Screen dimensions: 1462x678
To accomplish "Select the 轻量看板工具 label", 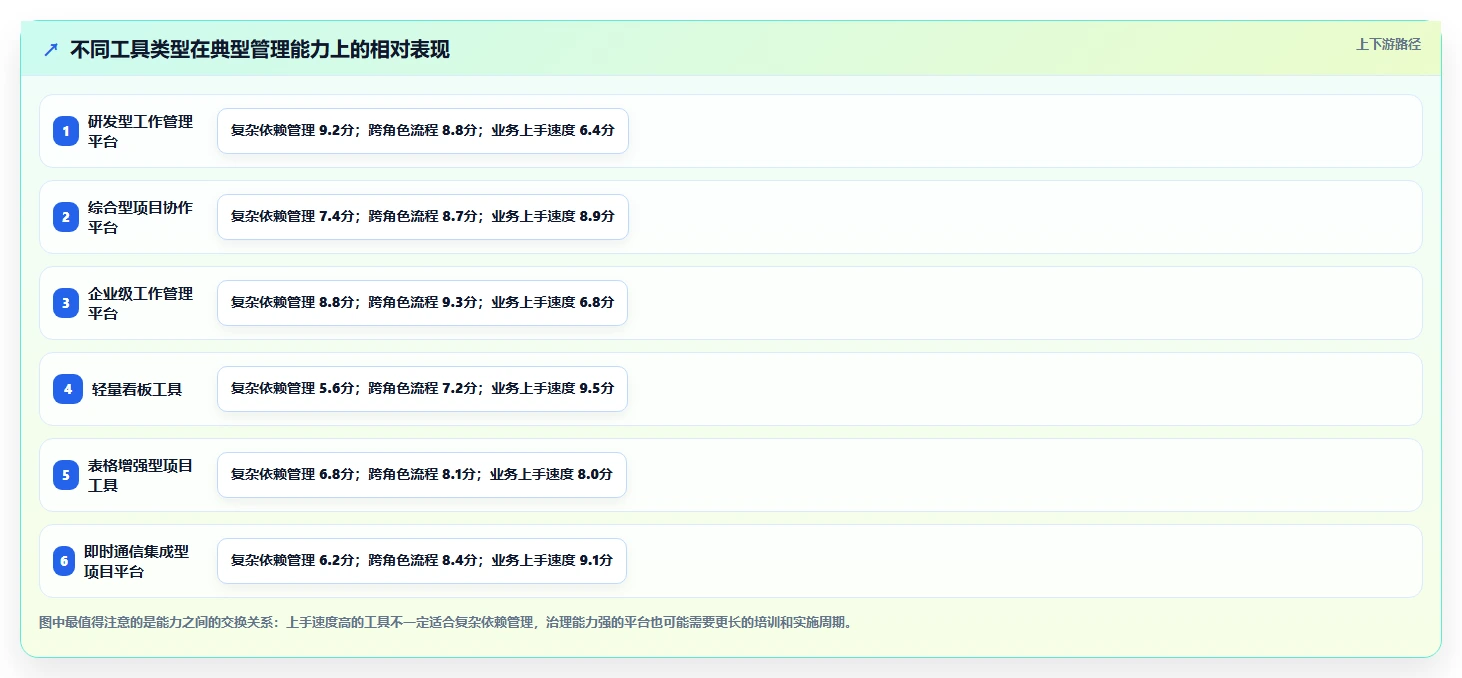I will coord(137,389).
